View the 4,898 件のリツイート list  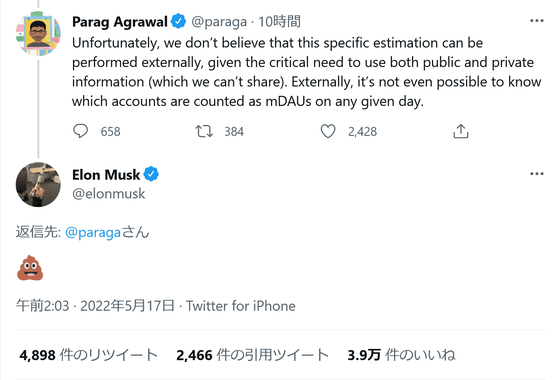[89, 355]
